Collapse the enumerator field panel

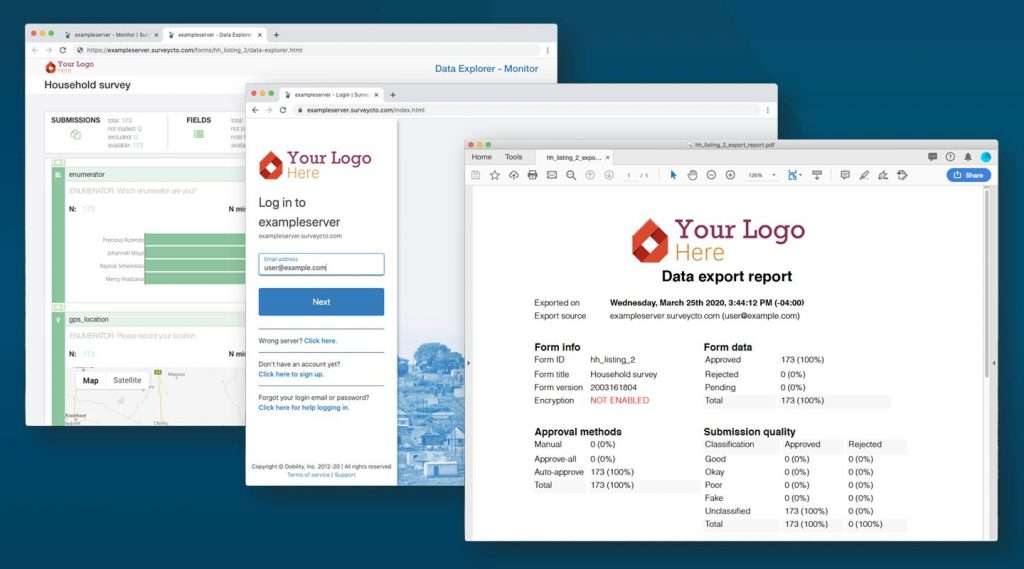[x=57, y=174]
